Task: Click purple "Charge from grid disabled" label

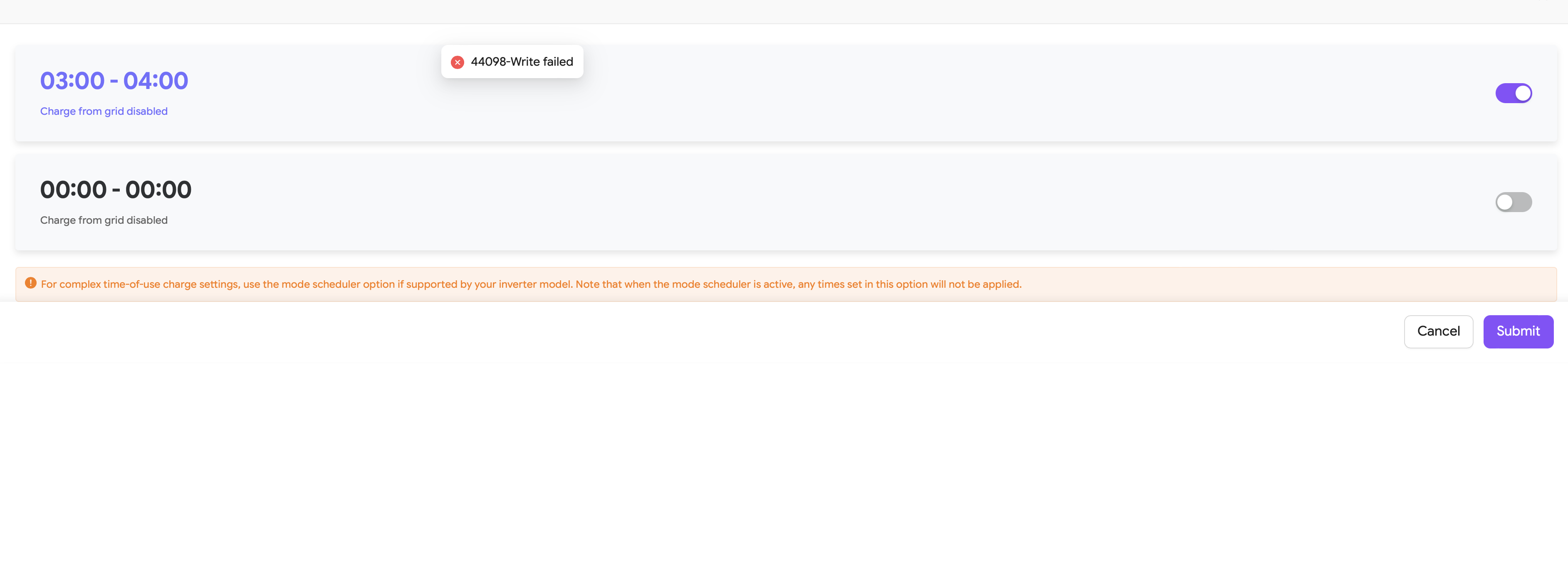Action: point(104,111)
